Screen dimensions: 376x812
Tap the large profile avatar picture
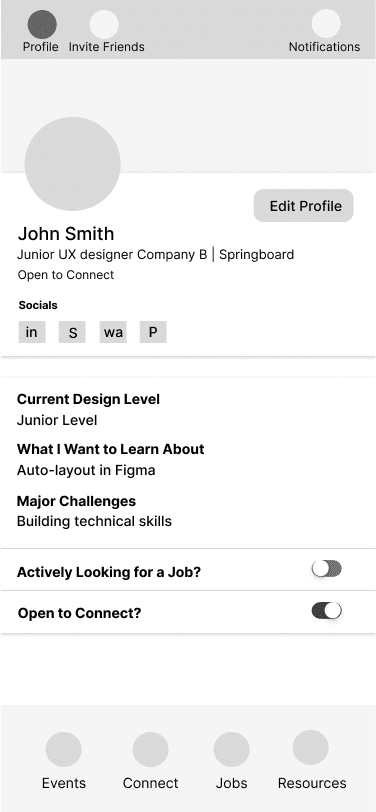click(x=73, y=164)
